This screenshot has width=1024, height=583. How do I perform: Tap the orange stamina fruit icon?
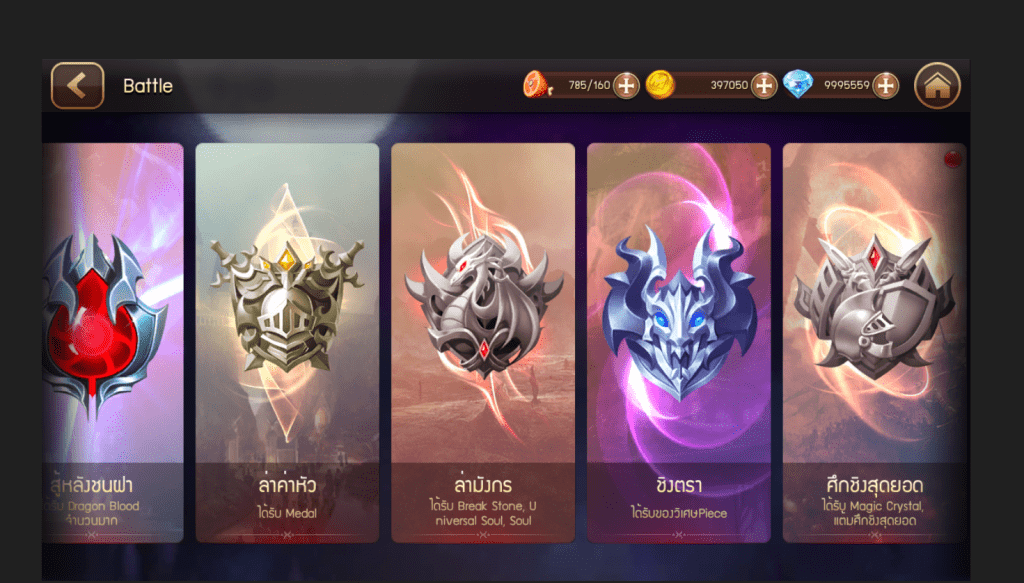point(537,85)
